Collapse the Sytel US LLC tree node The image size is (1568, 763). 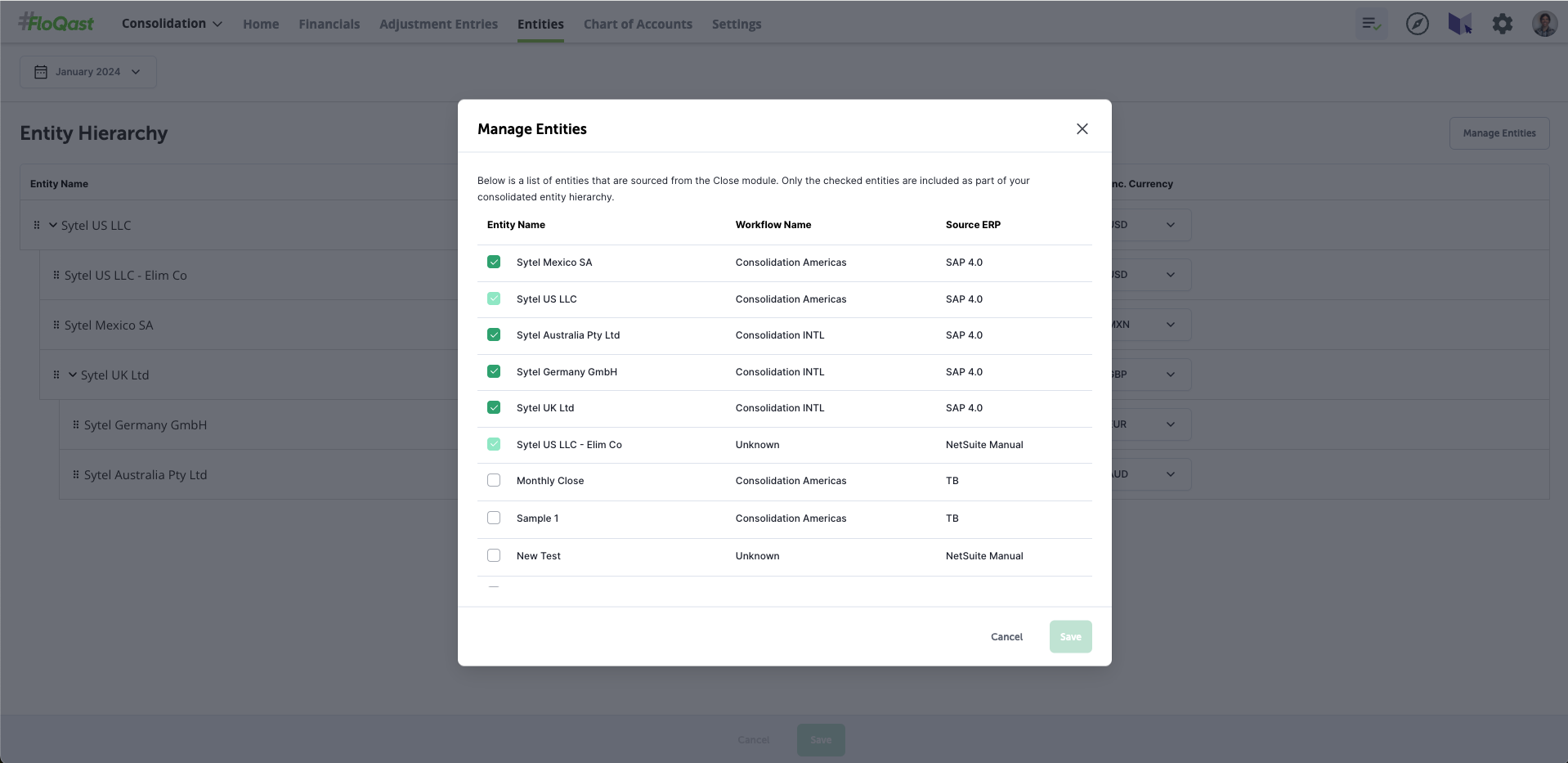click(53, 225)
